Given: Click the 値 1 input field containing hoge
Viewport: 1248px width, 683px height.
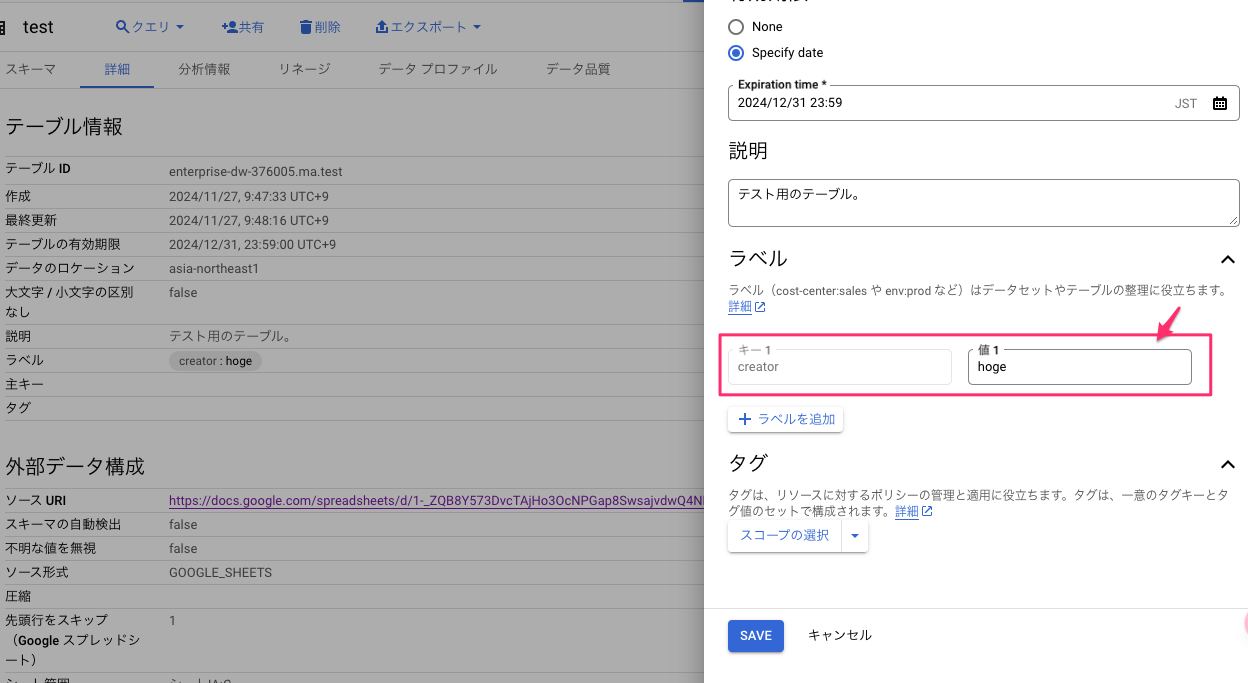Looking at the screenshot, I should (x=1079, y=367).
